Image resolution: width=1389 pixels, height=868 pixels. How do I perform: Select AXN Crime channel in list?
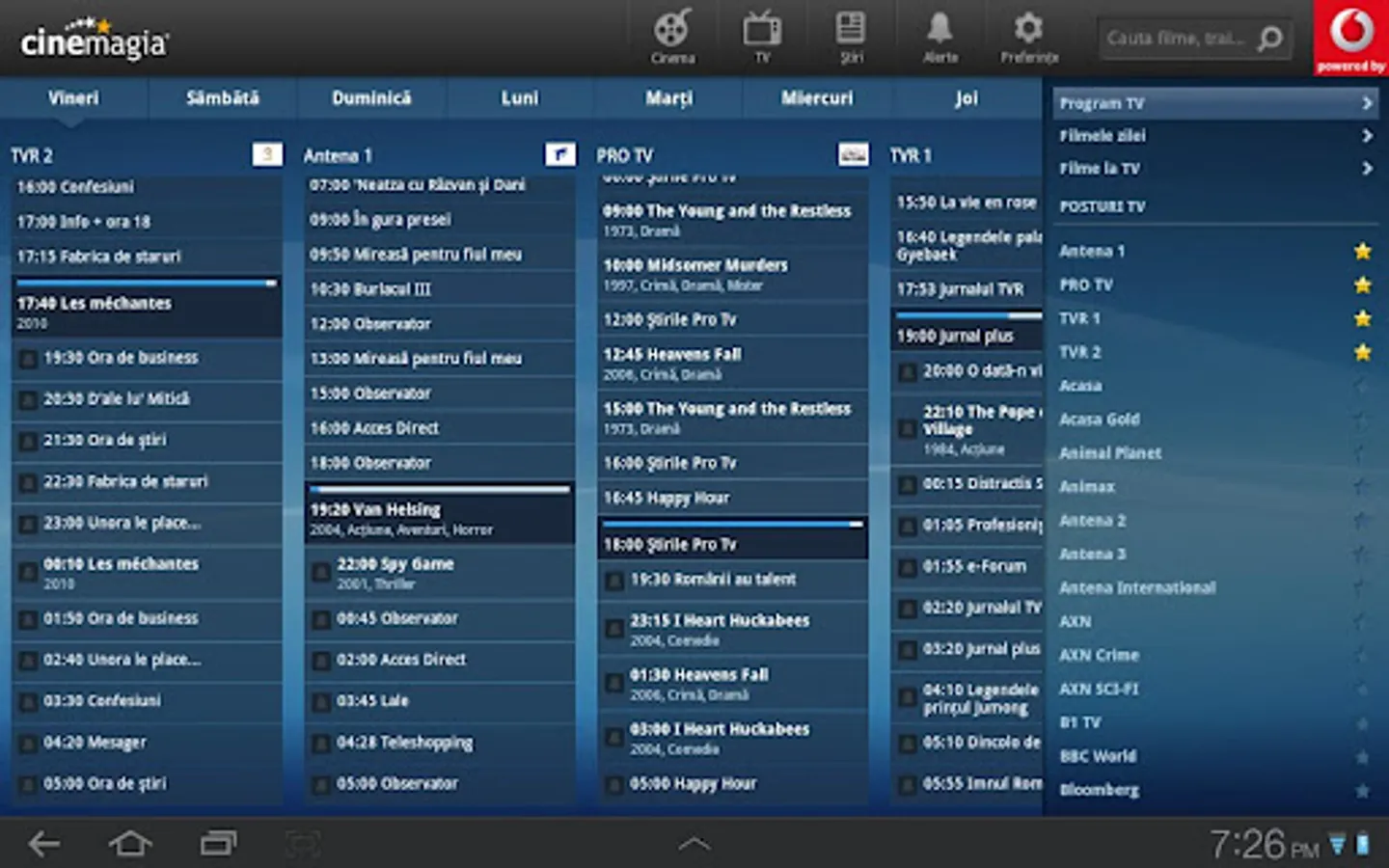pos(1099,655)
